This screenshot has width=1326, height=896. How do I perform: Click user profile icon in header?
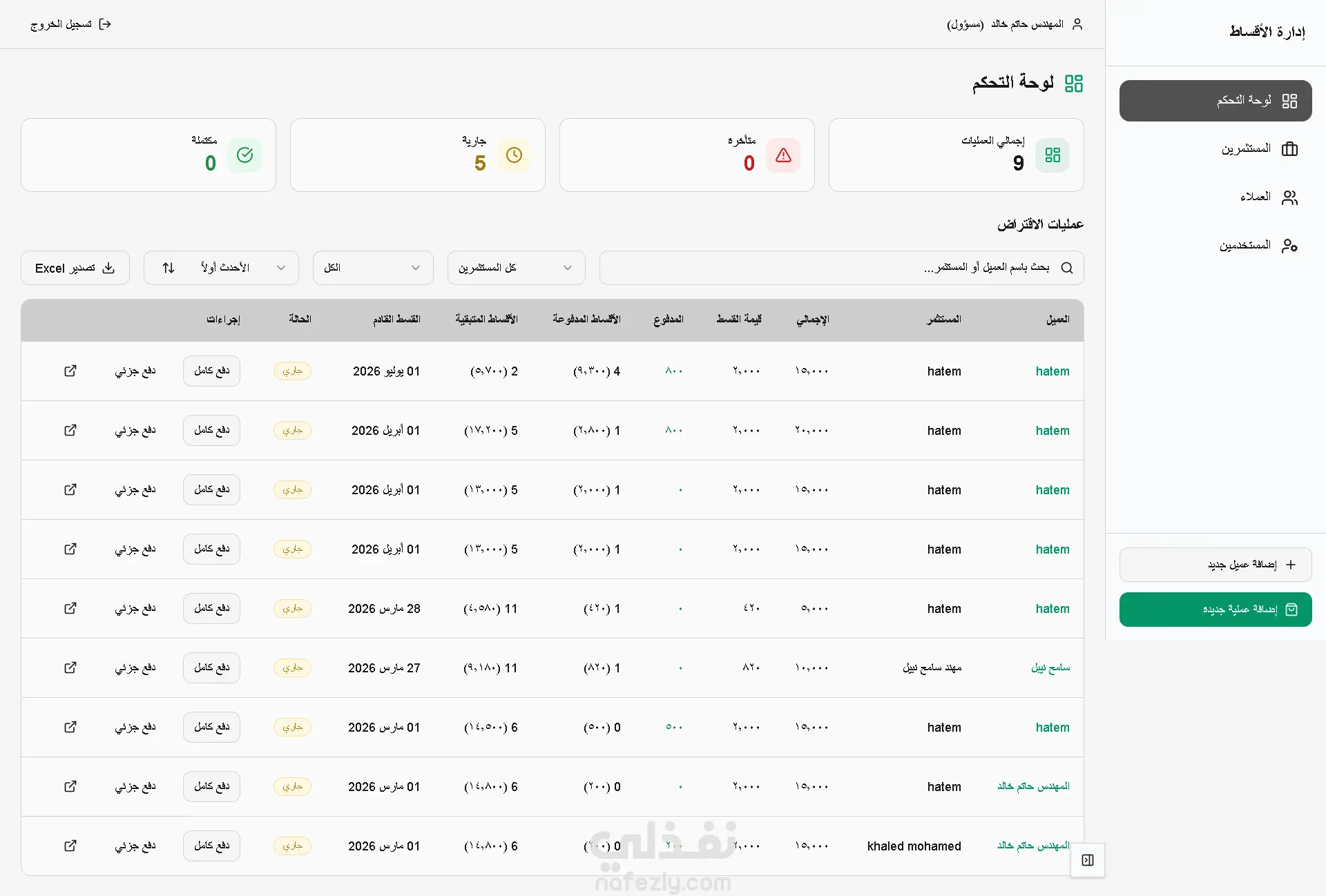tap(1077, 24)
